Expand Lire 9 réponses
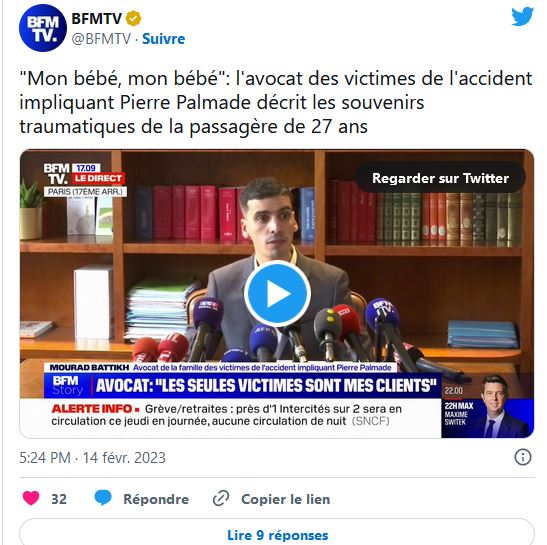 (x=277, y=533)
